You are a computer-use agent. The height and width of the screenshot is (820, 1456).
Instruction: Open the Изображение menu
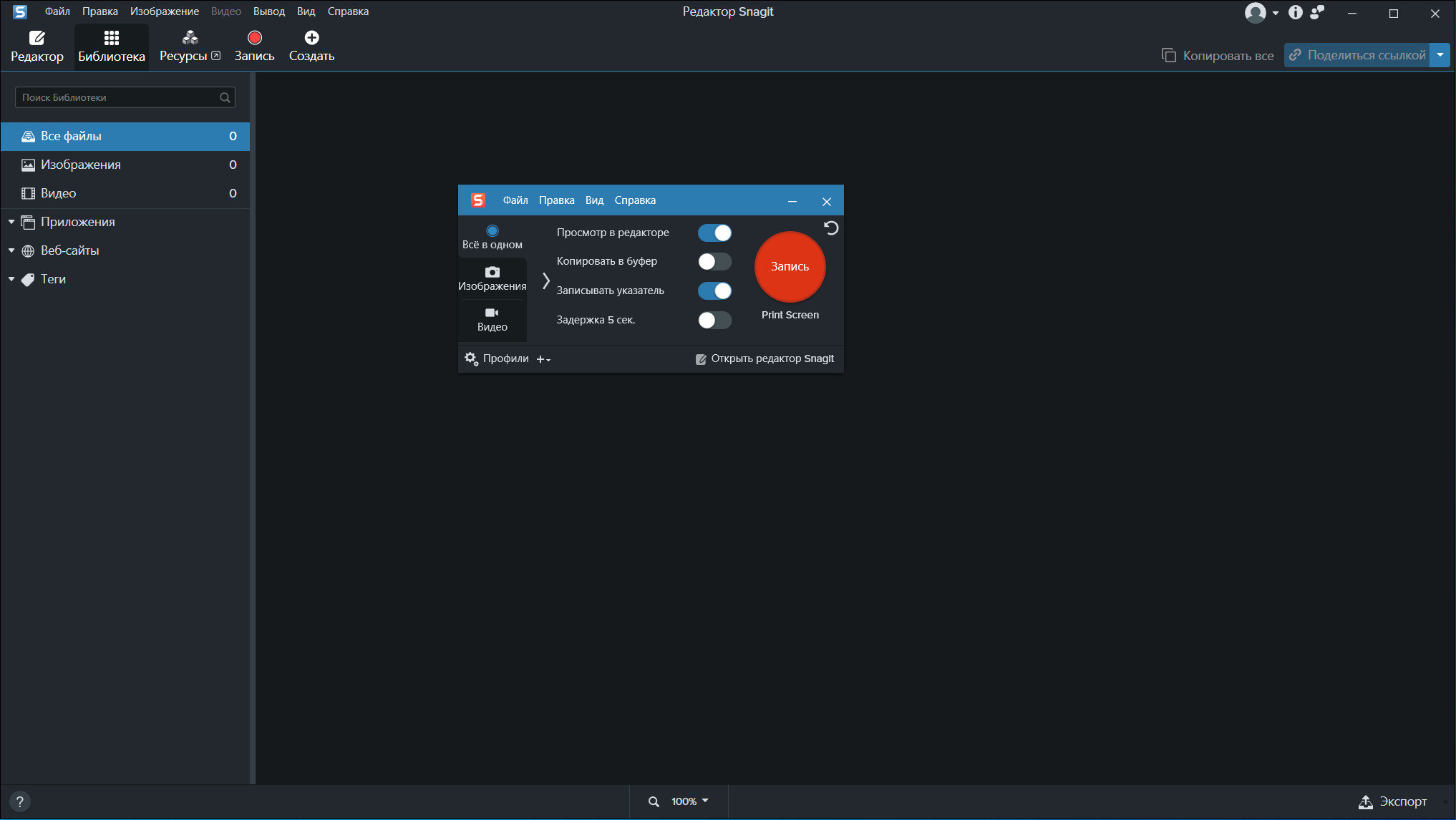click(x=165, y=11)
